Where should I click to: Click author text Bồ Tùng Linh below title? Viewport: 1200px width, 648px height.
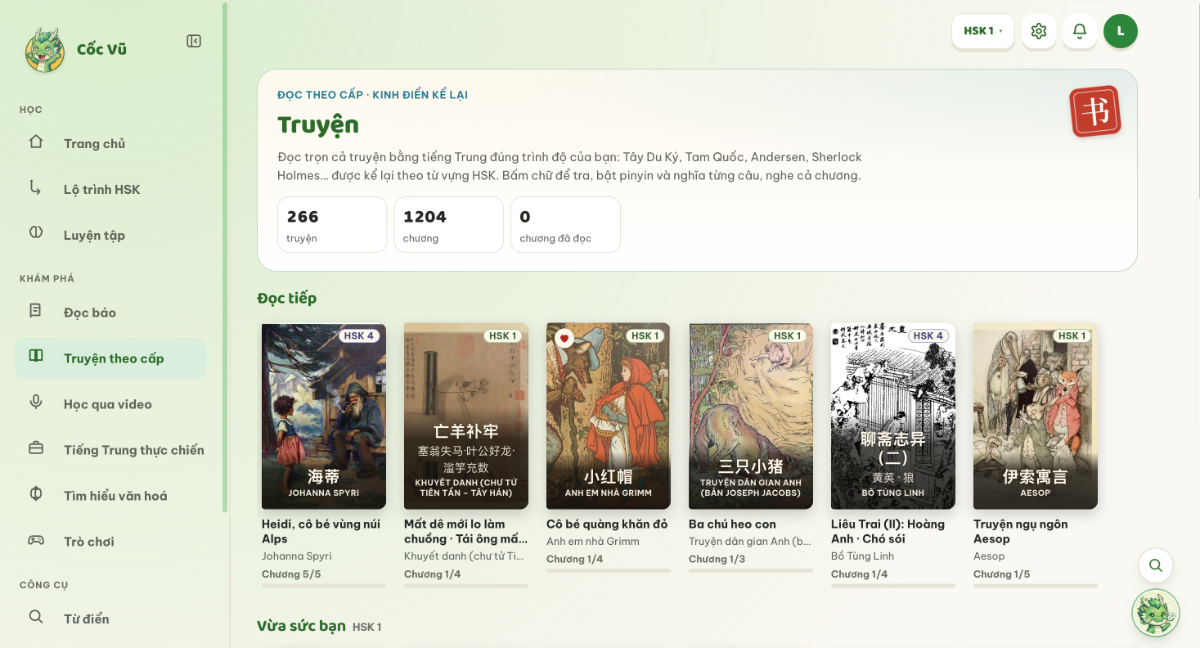[862, 556]
